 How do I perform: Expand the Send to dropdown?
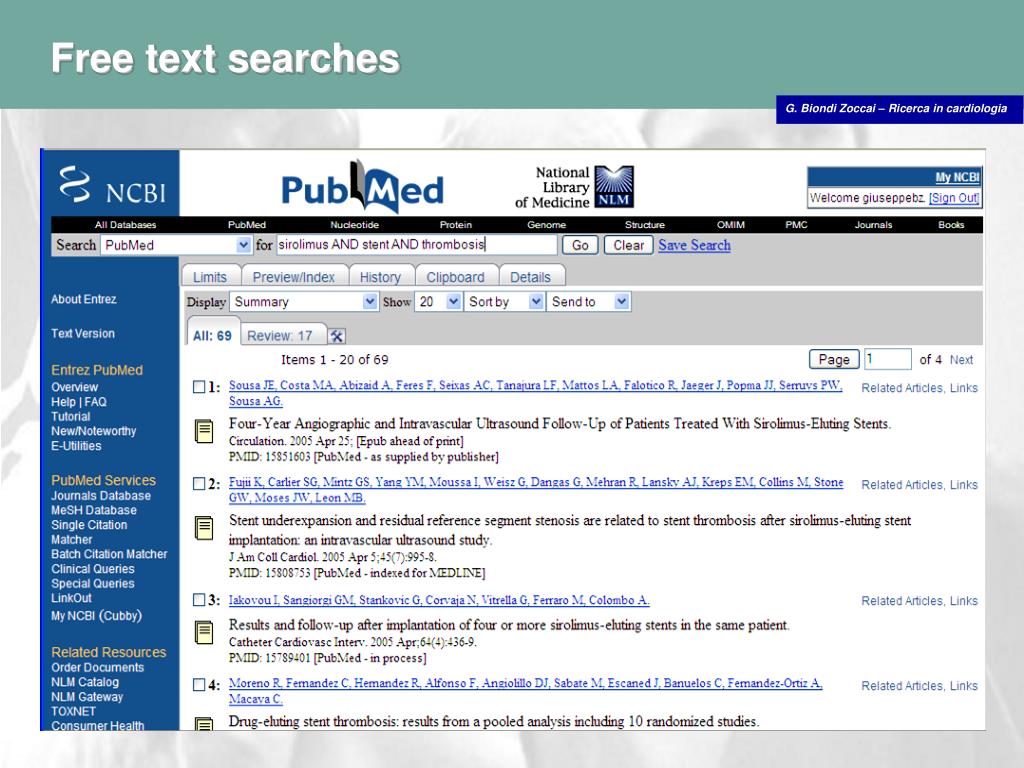coord(589,302)
